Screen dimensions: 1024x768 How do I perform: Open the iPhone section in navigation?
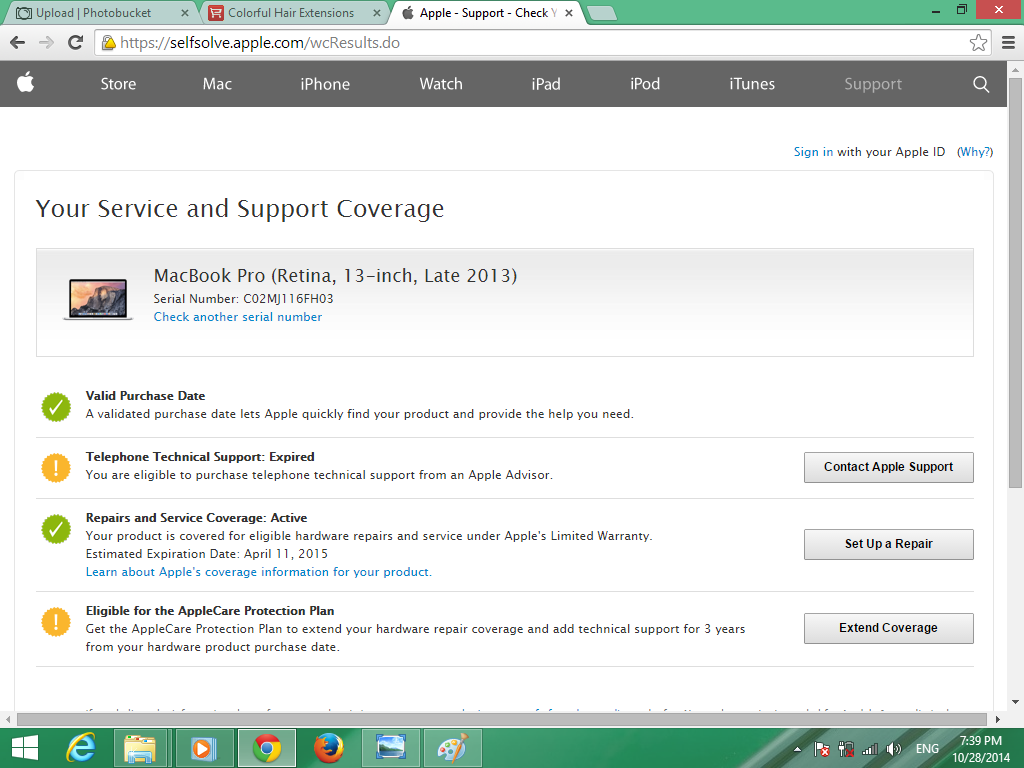coord(325,84)
